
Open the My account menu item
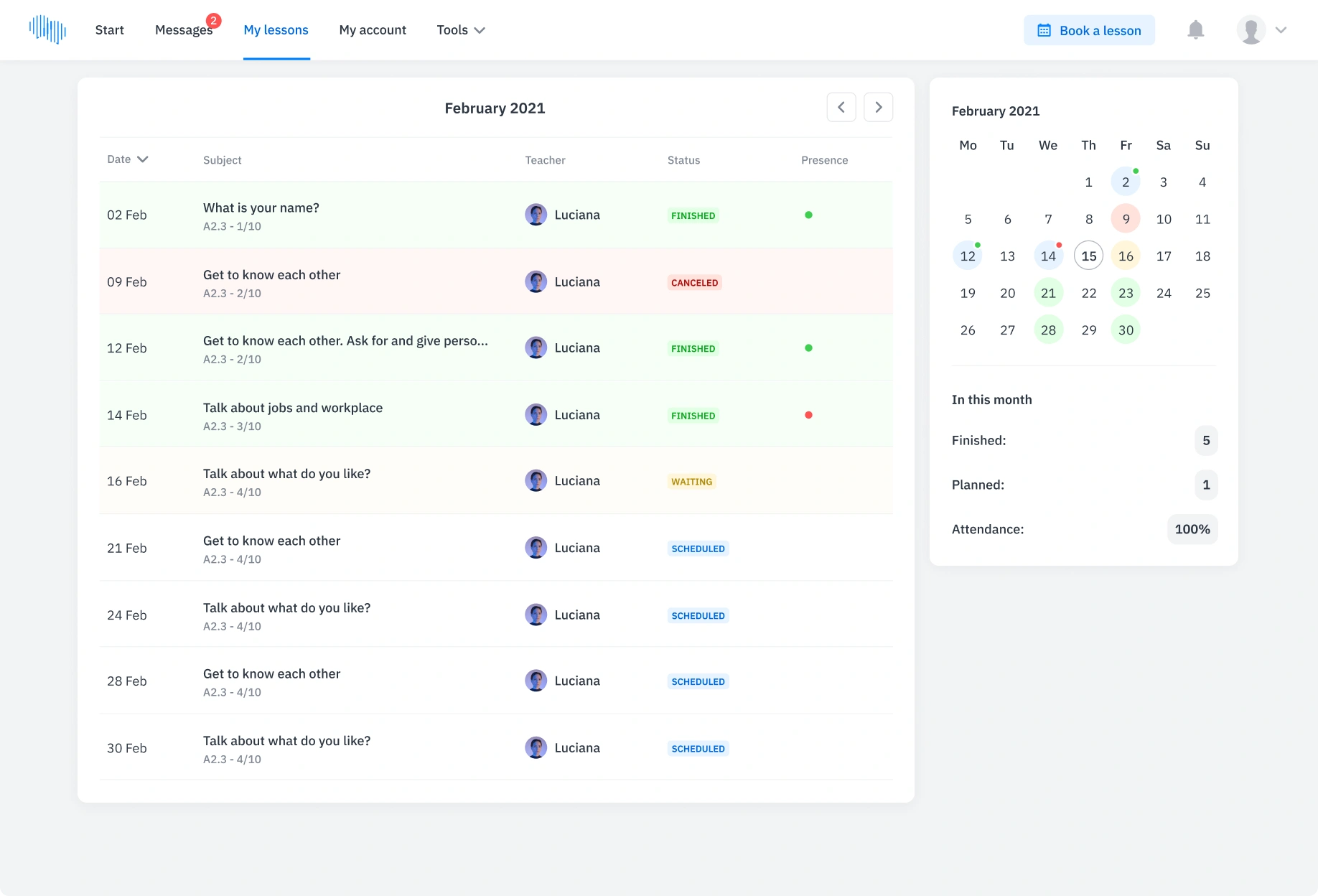pos(373,30)
